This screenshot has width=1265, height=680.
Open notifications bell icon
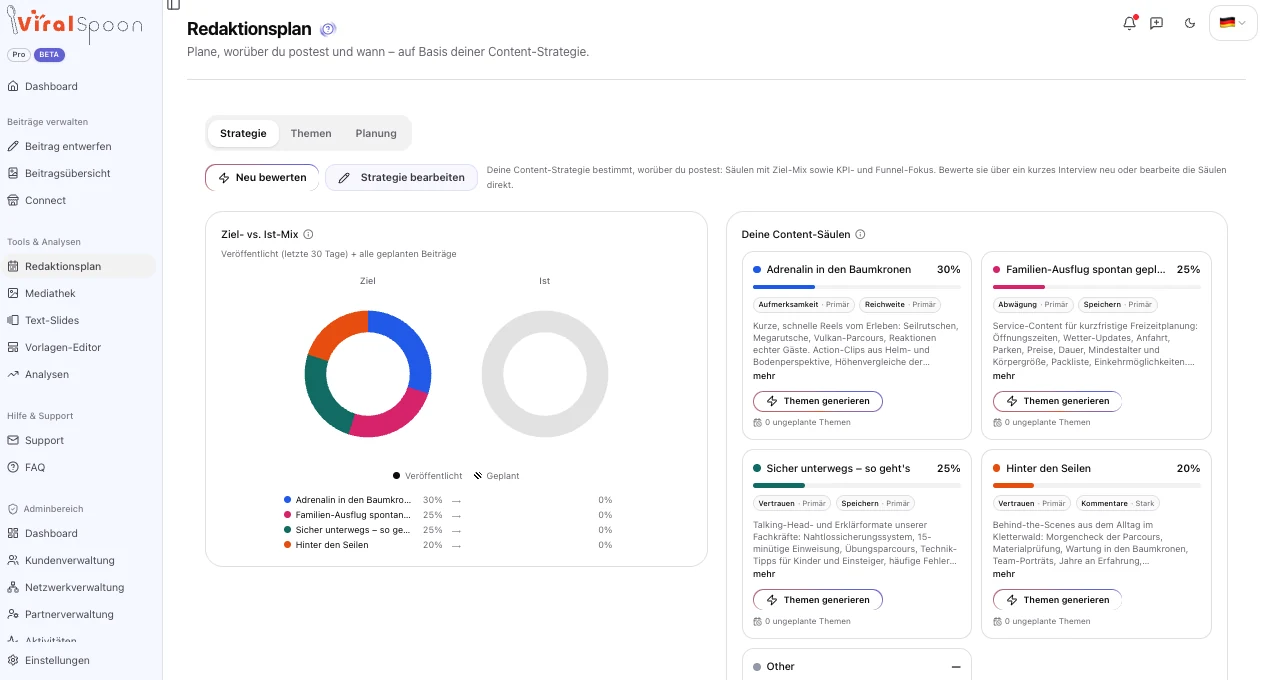1130,23
